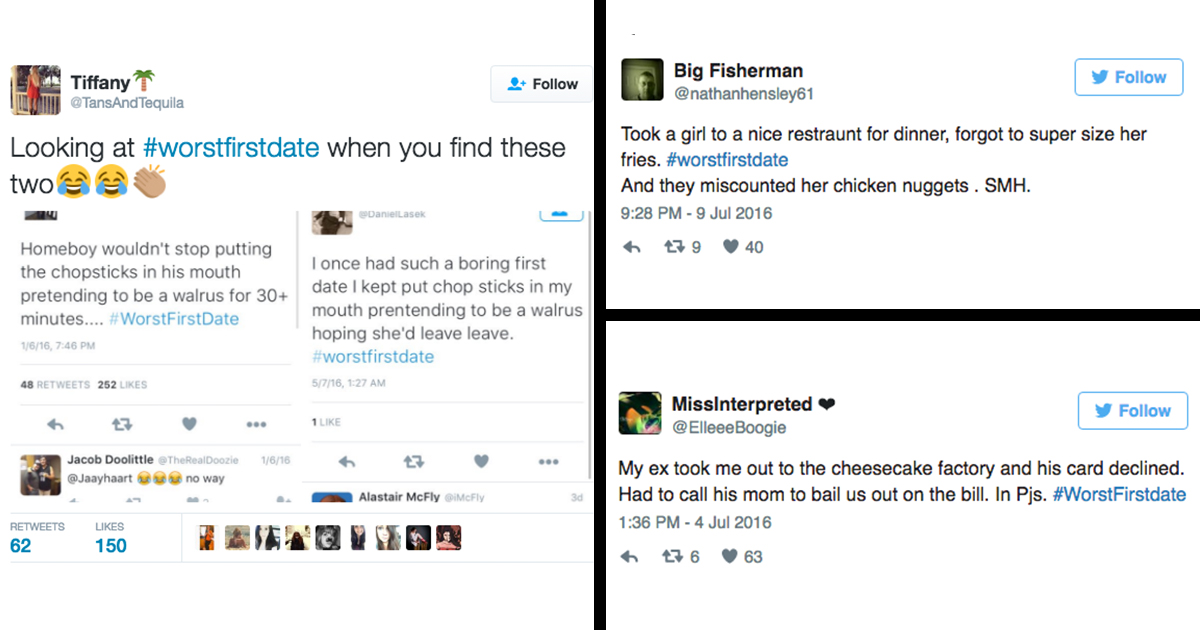Select the retweet icon on the Homeboy walrus tweet
The height and width of the screenshot is (630, 1200).
tap(121, 424)
